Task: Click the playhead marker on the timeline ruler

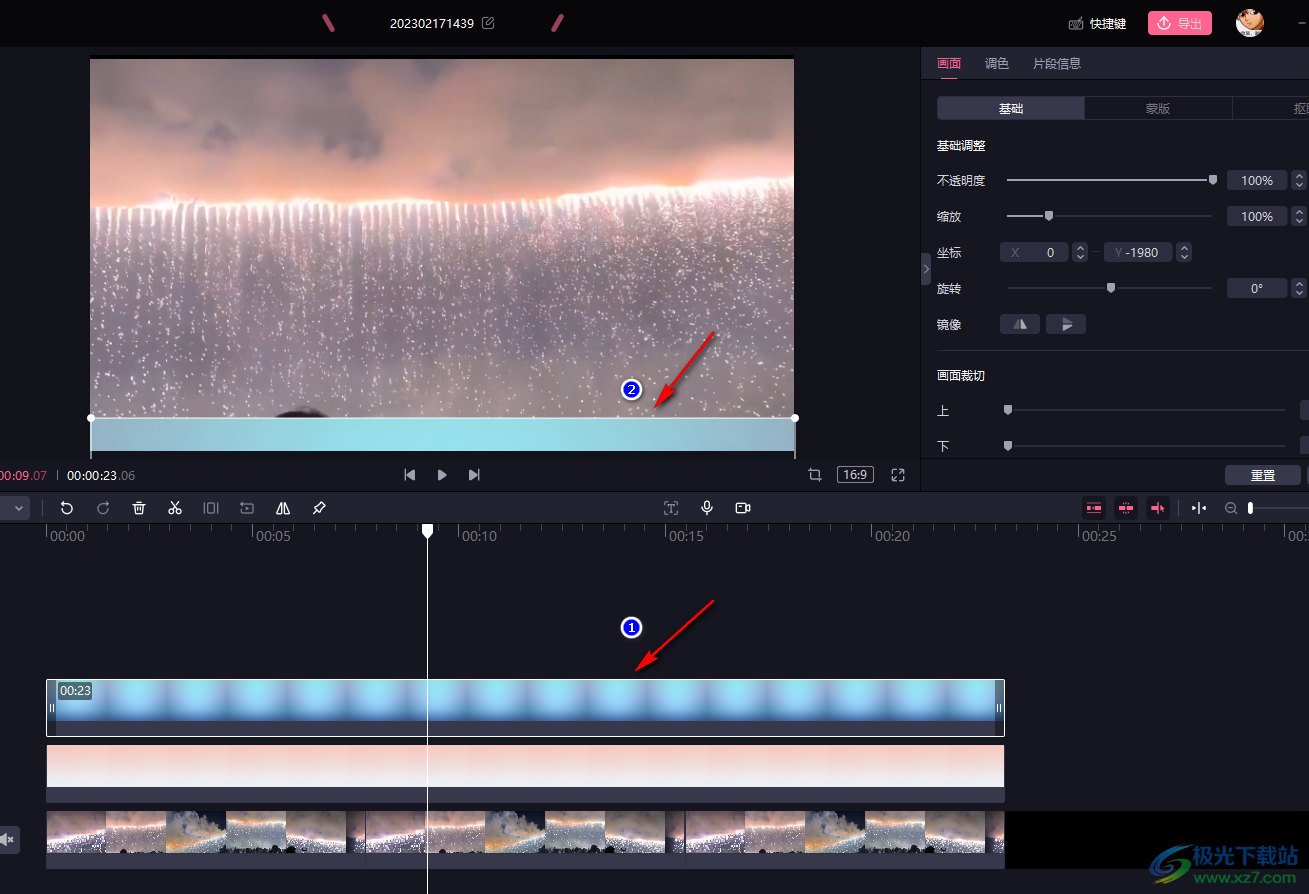Action: click(427, 530)
